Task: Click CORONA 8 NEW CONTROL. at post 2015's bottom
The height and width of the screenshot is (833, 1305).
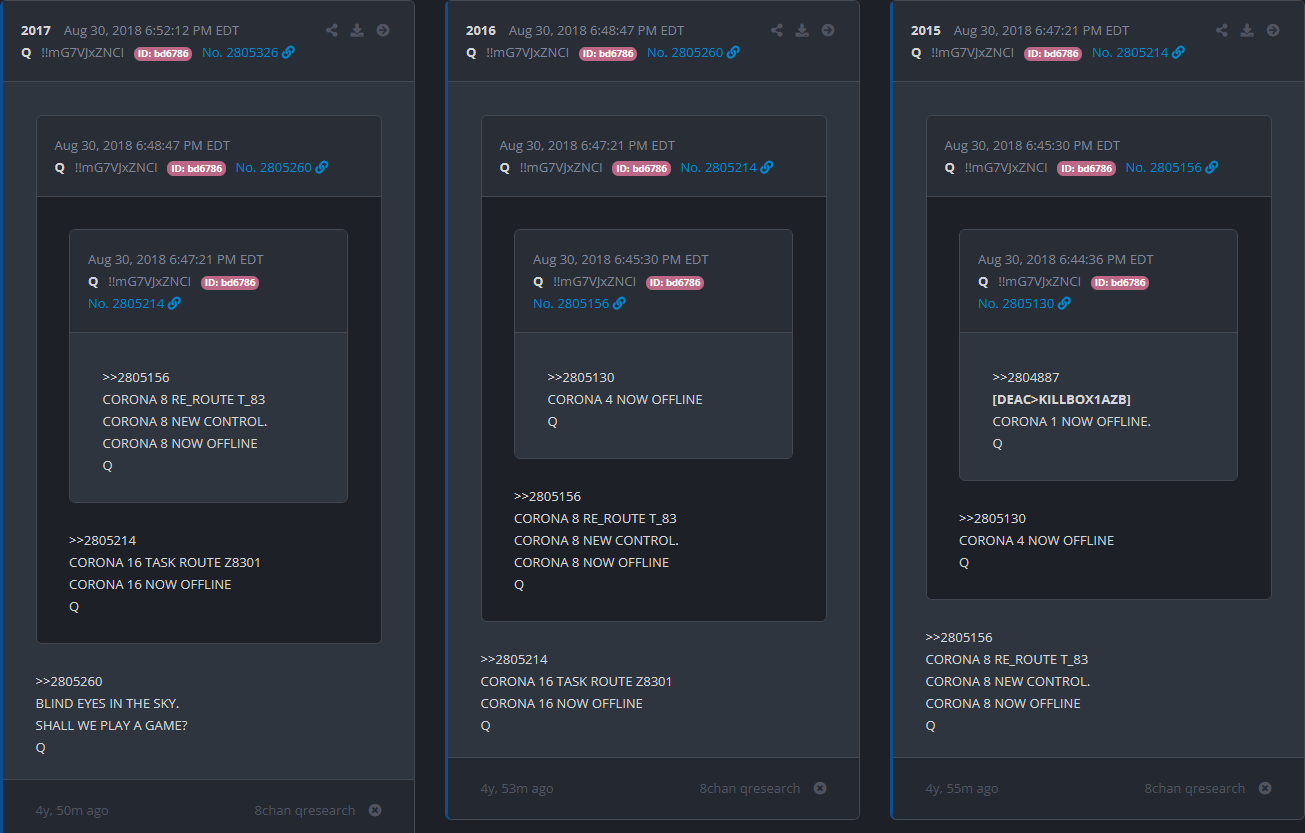Action: [x=1008, y=681]
